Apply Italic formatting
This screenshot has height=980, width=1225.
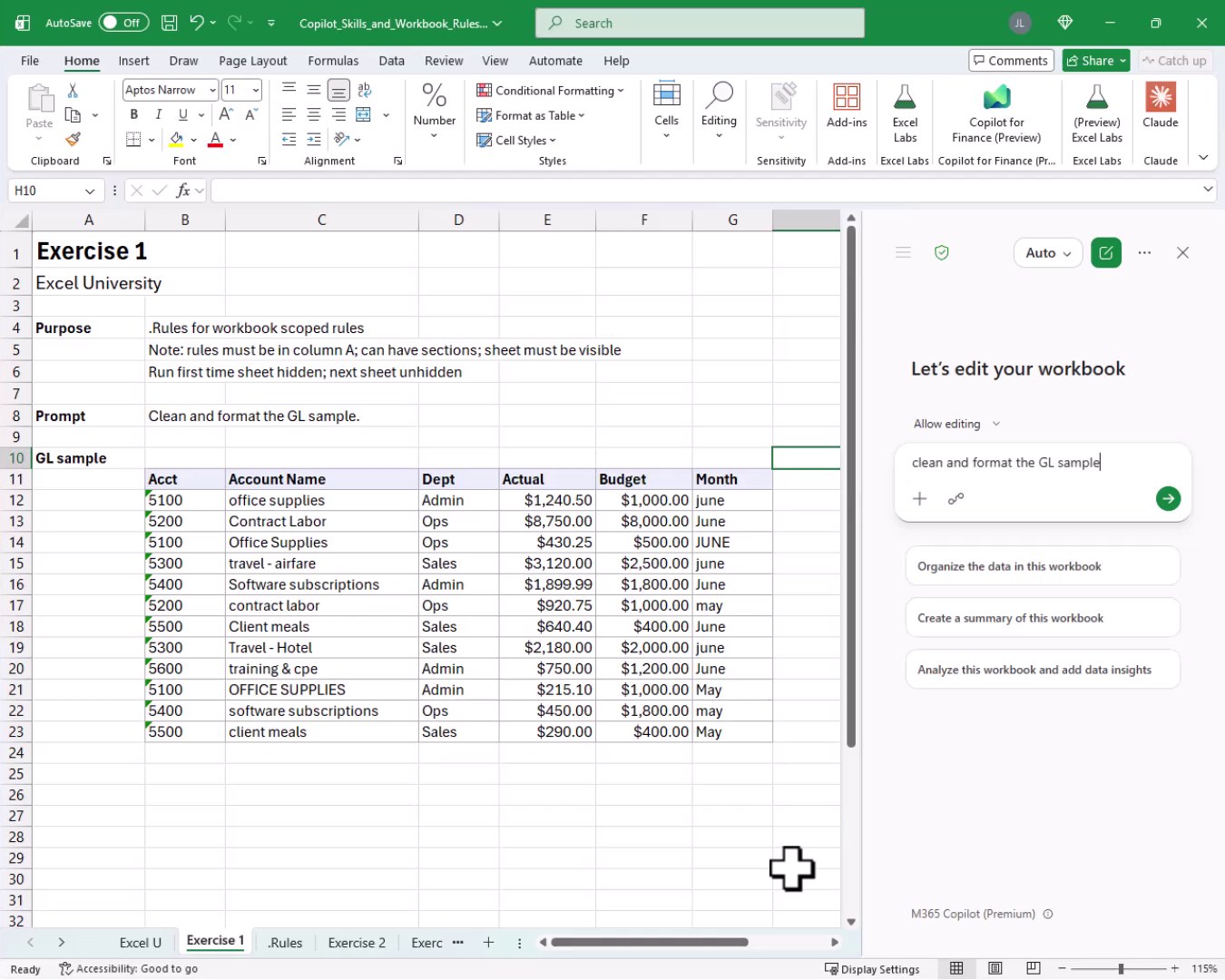159,114
